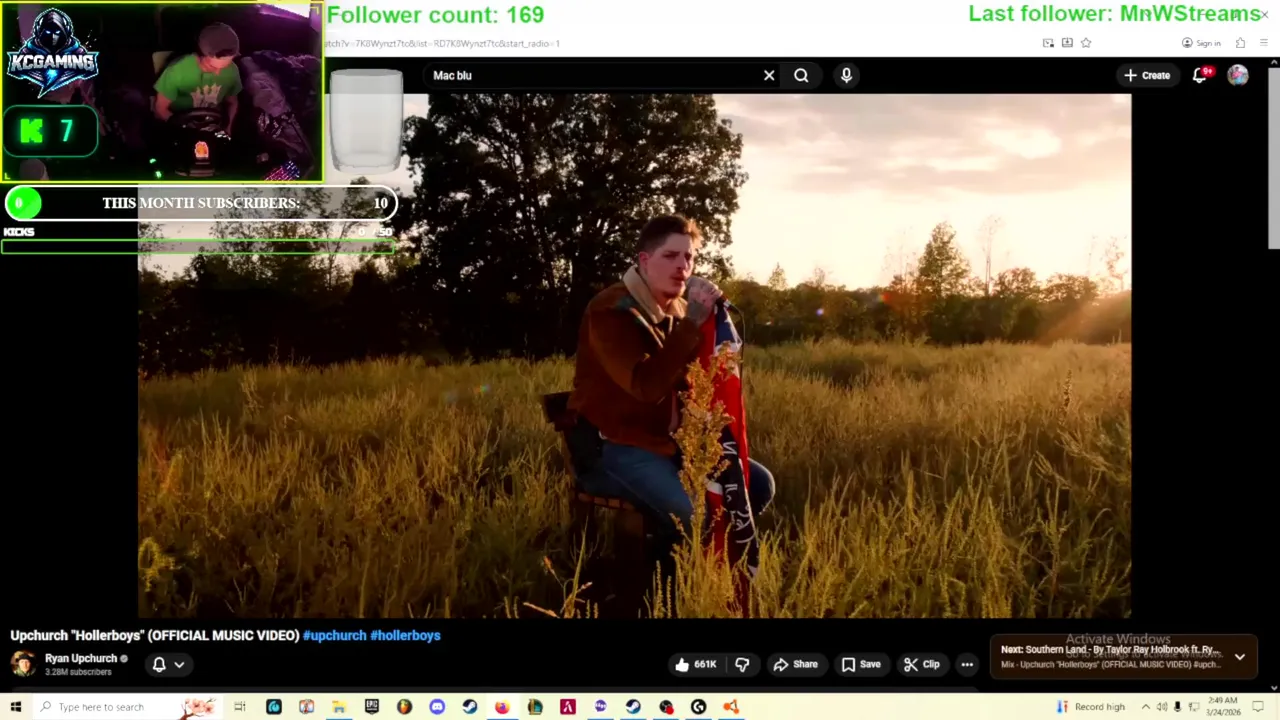Open Task View from taskbar
Screen dimensions: 1280x720
[240, 707]
